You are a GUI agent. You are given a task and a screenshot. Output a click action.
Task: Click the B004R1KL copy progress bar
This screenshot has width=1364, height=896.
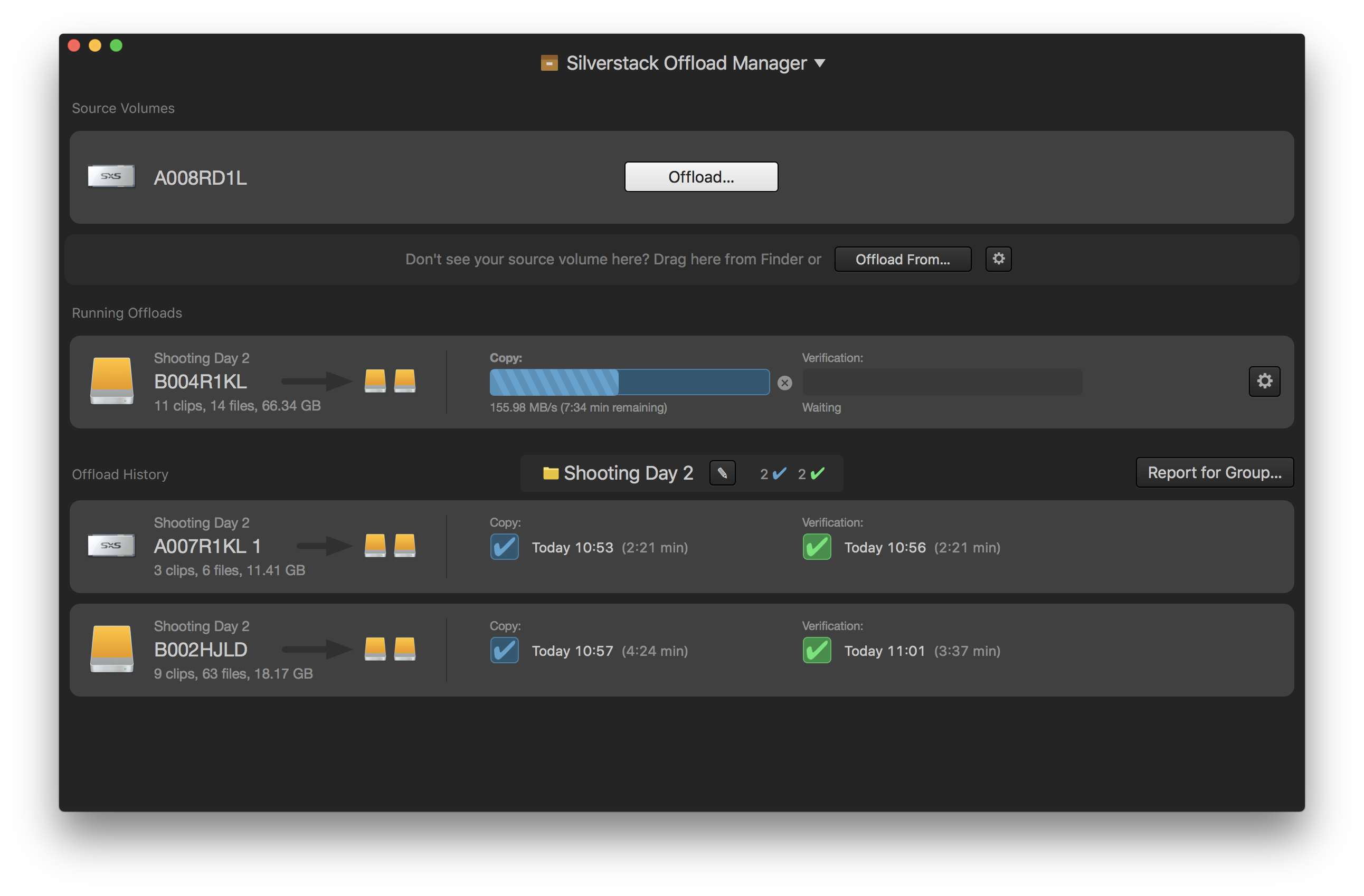(629, 382)
